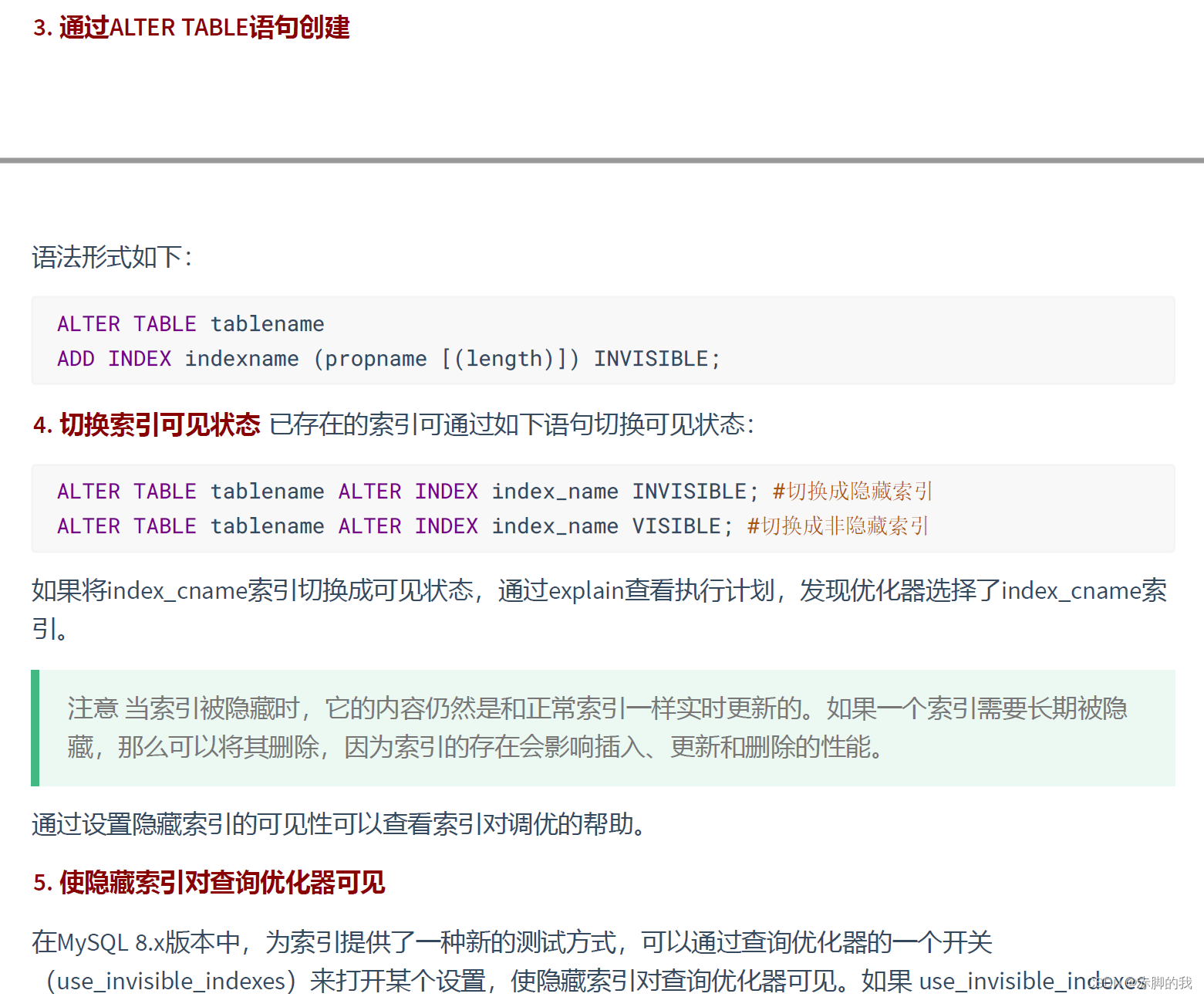Click text '已存在的索引可通过如下语句切换可见状态:'

(511, 424)
